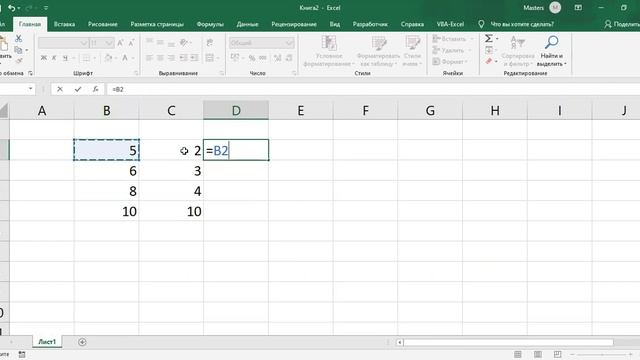Open the Вид ribbon tab

pos(335,24)
